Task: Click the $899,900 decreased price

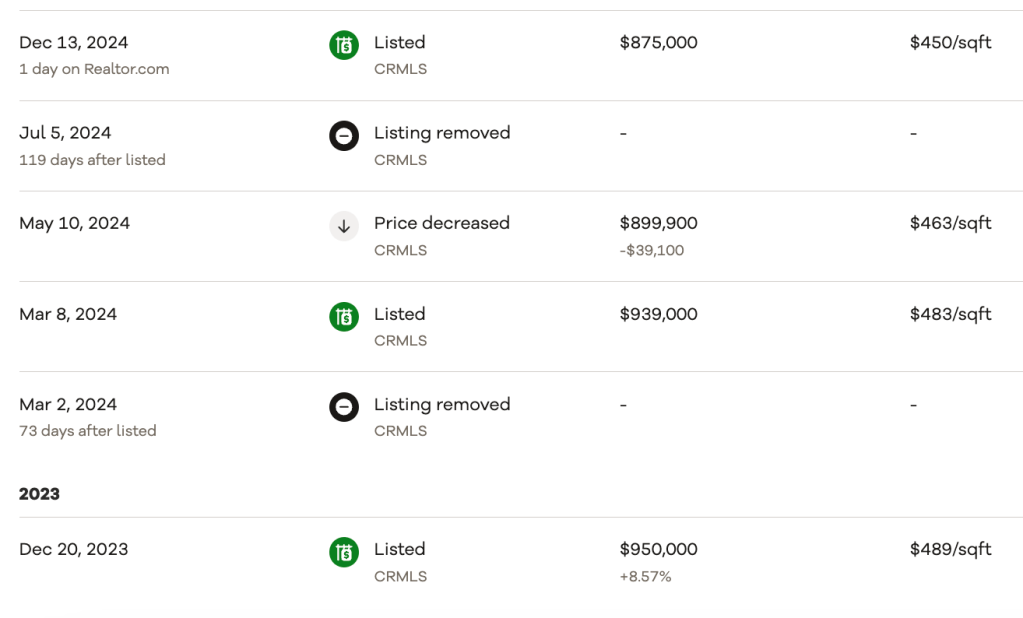Action: tap(658, 223)
